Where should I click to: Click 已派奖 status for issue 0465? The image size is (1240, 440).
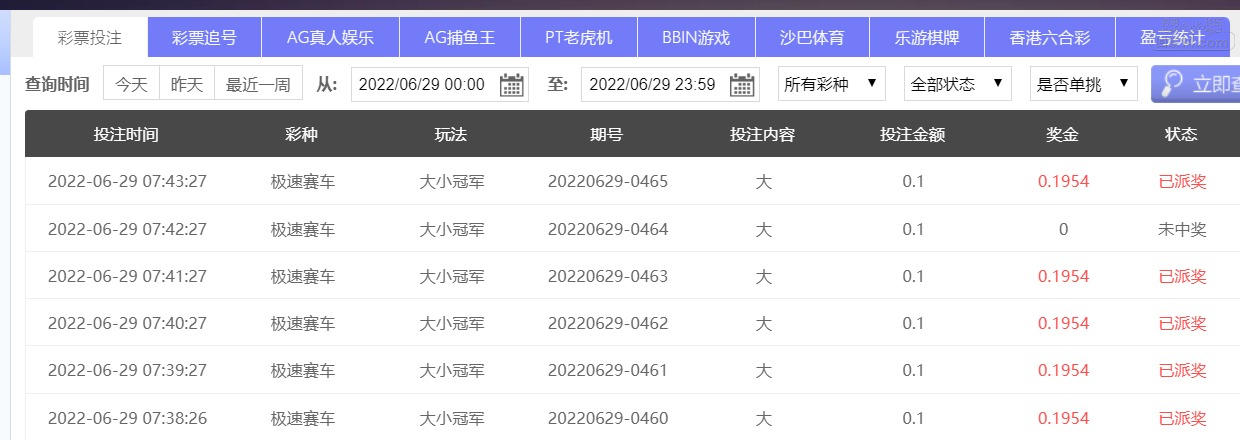coord(1182,182)
